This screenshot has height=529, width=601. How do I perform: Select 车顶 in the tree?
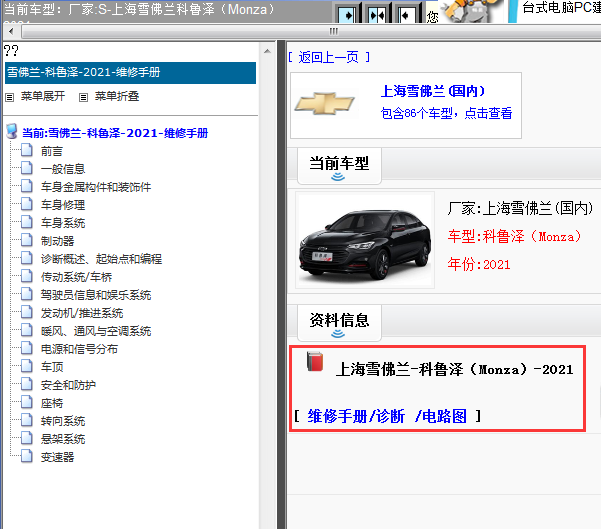52,367
